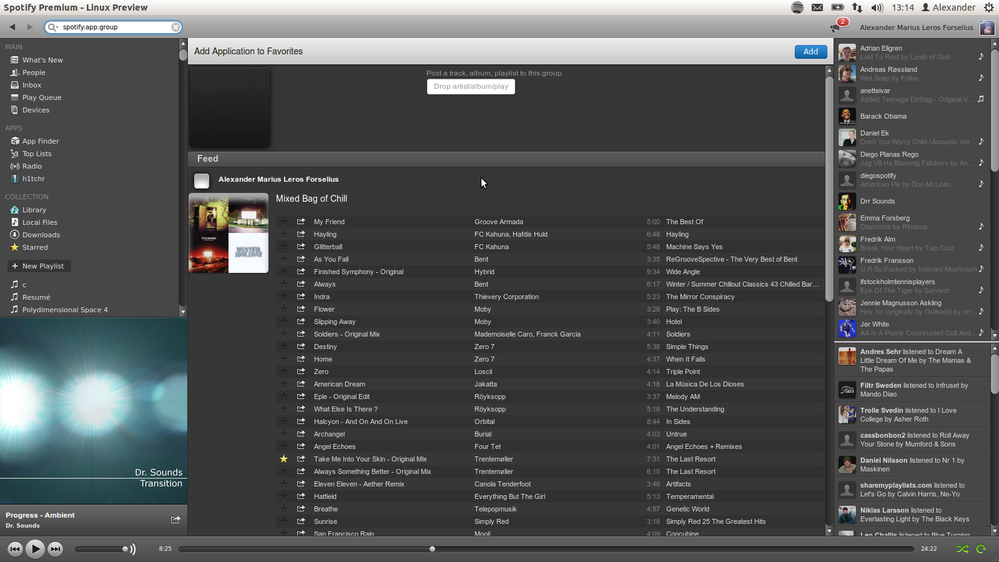Open Barack Obama in friends list

(x=882, y=116)
